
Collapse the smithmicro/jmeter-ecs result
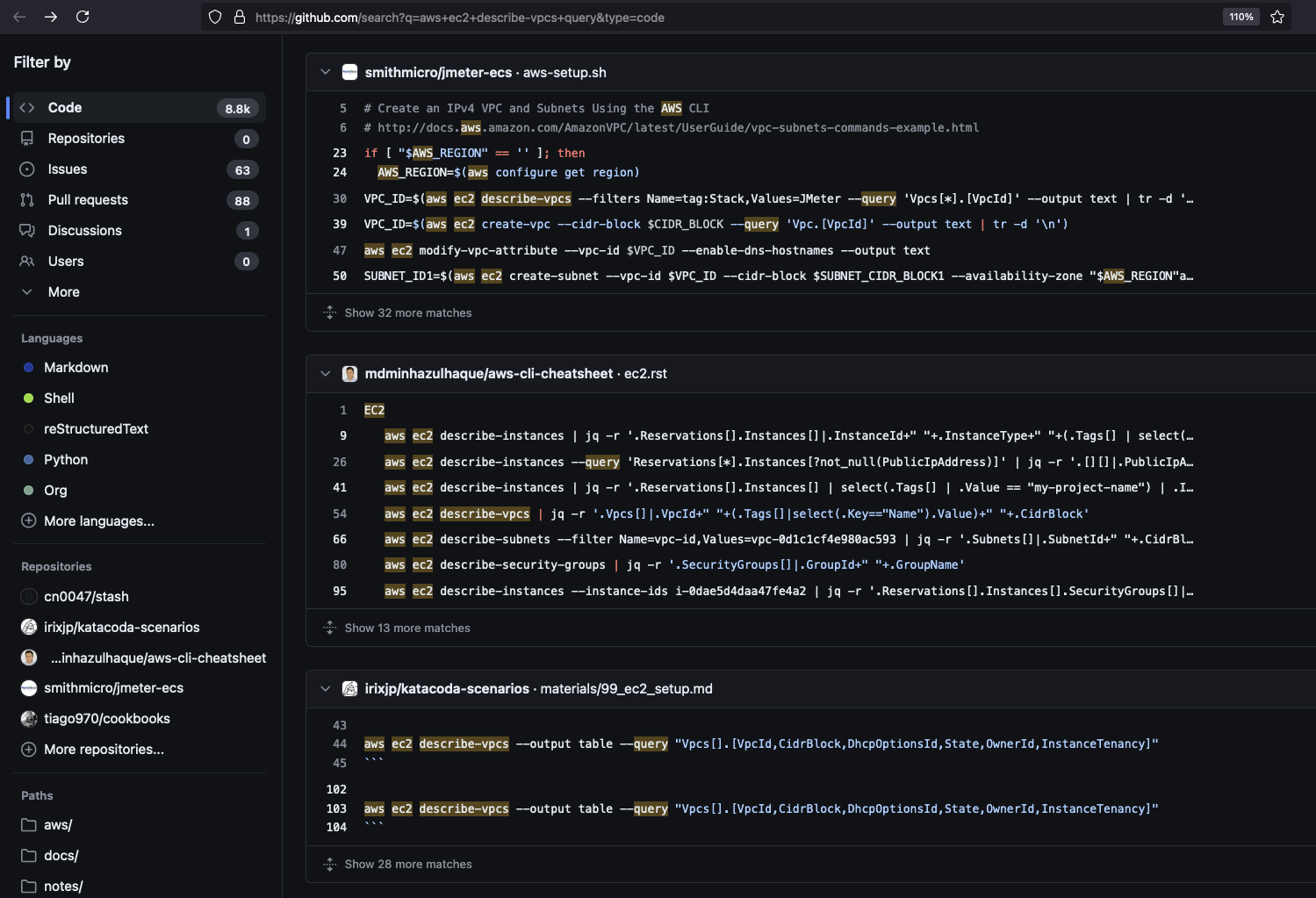(326, 73)
